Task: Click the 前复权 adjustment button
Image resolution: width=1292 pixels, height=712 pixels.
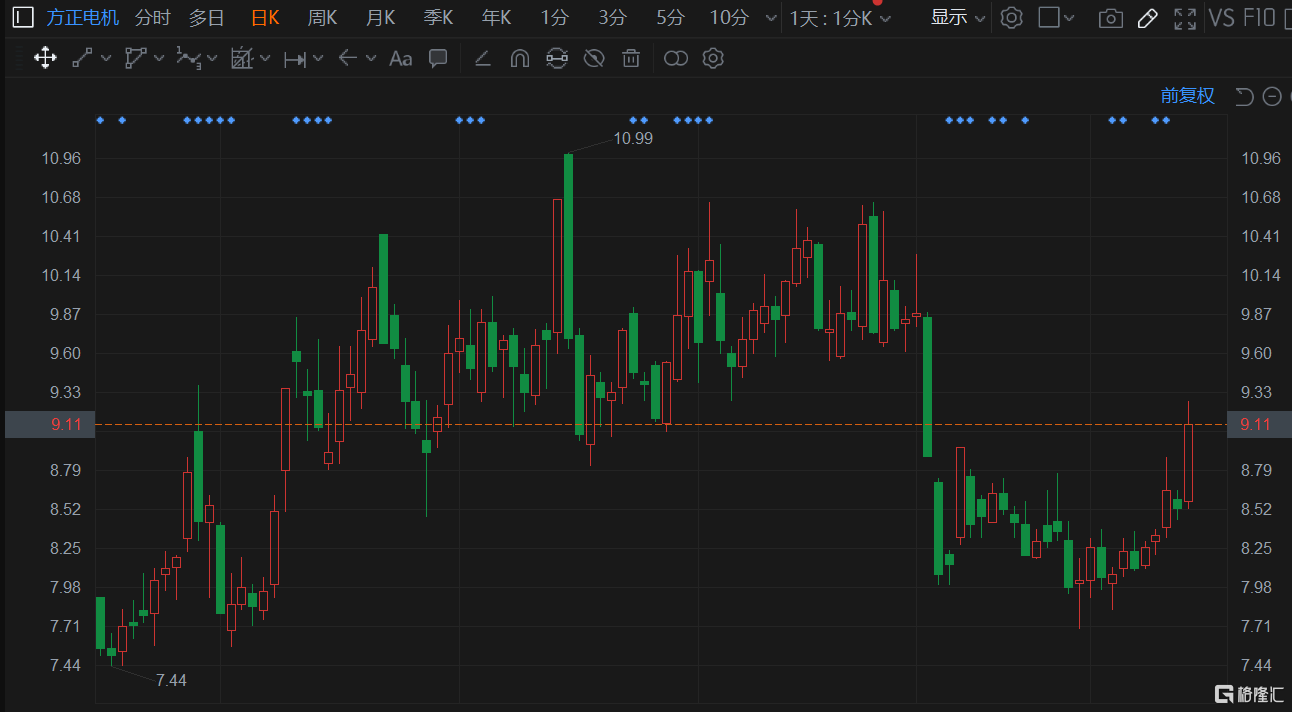Action: 1187,96
